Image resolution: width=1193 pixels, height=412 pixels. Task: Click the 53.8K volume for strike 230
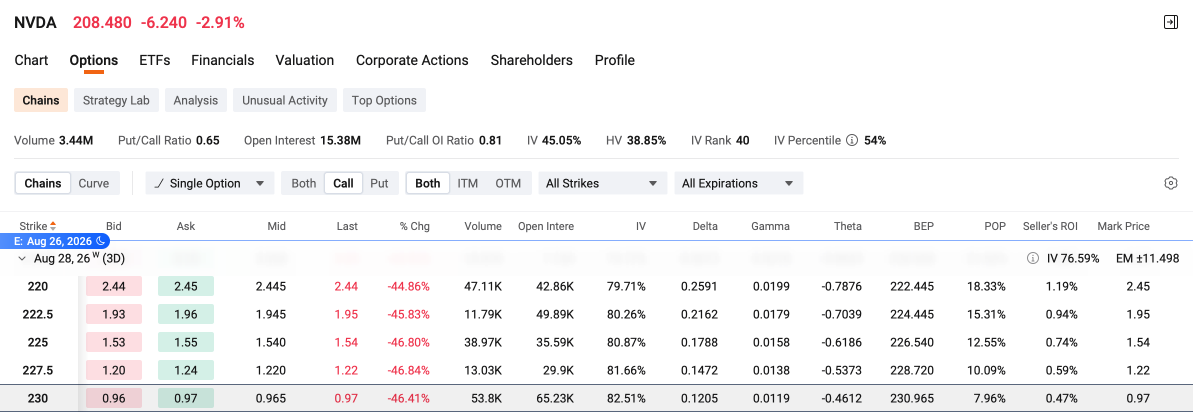click(x=486, y=398)
